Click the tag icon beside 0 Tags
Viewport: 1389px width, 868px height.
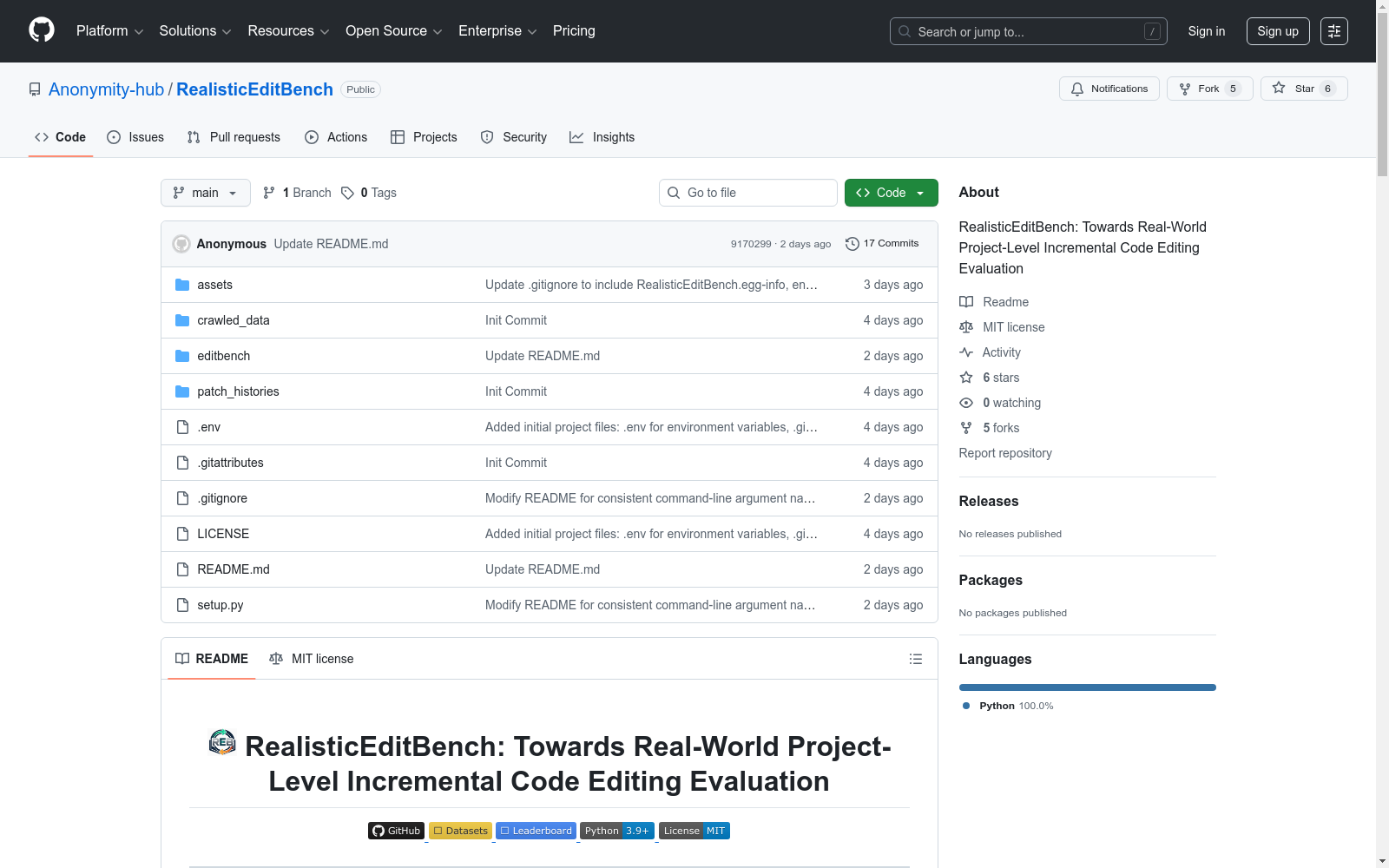coord(347,193)
